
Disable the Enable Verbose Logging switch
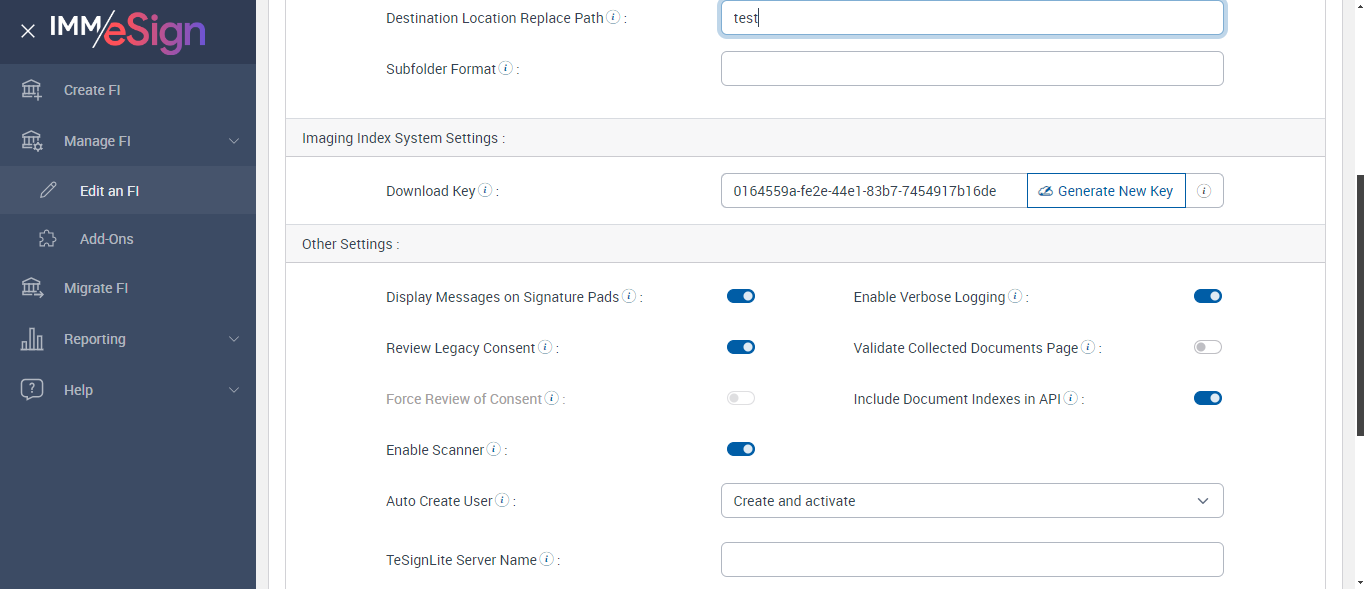tap(1208, 296)
